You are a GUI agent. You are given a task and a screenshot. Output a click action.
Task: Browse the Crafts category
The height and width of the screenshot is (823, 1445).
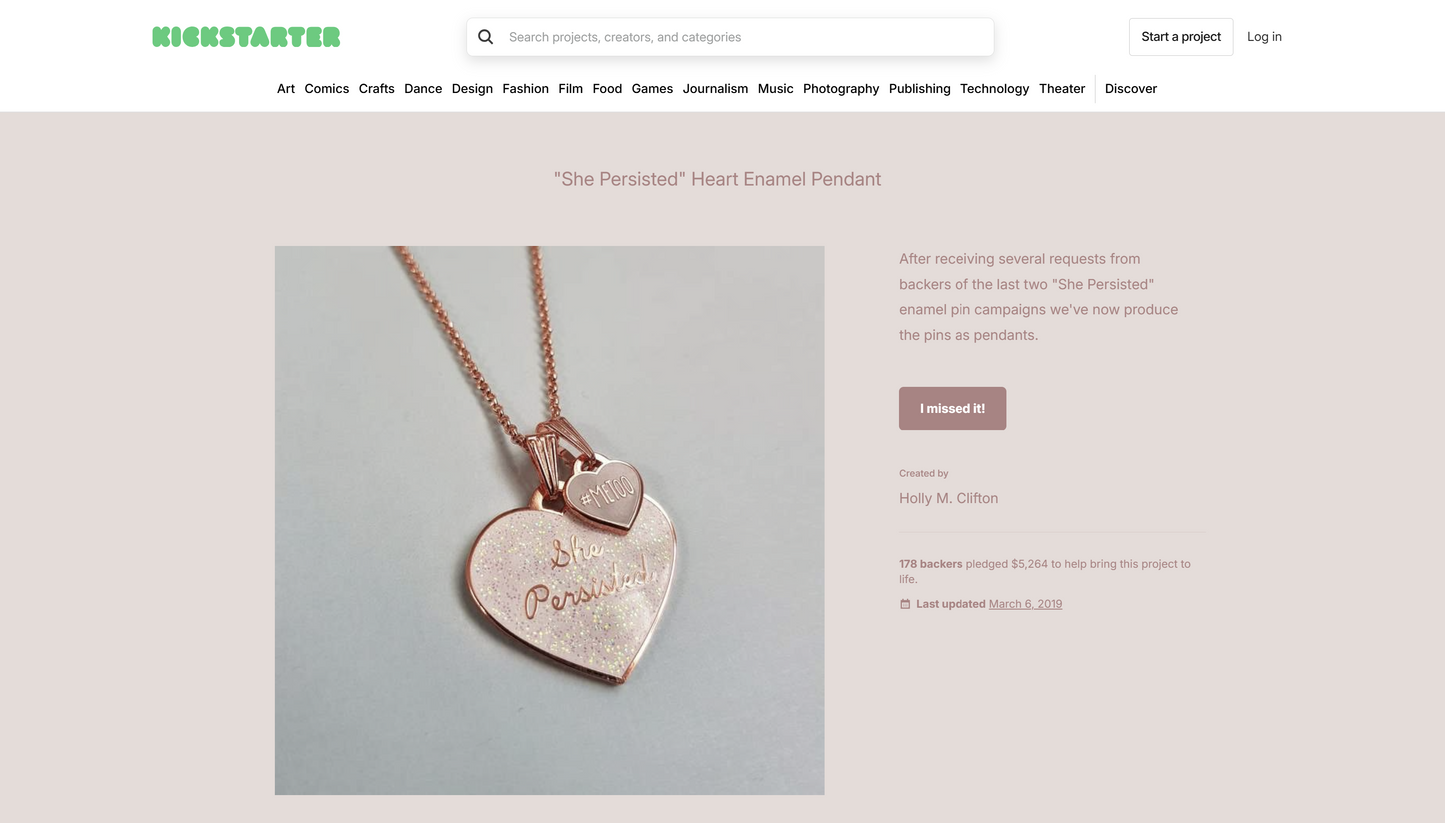376,89
